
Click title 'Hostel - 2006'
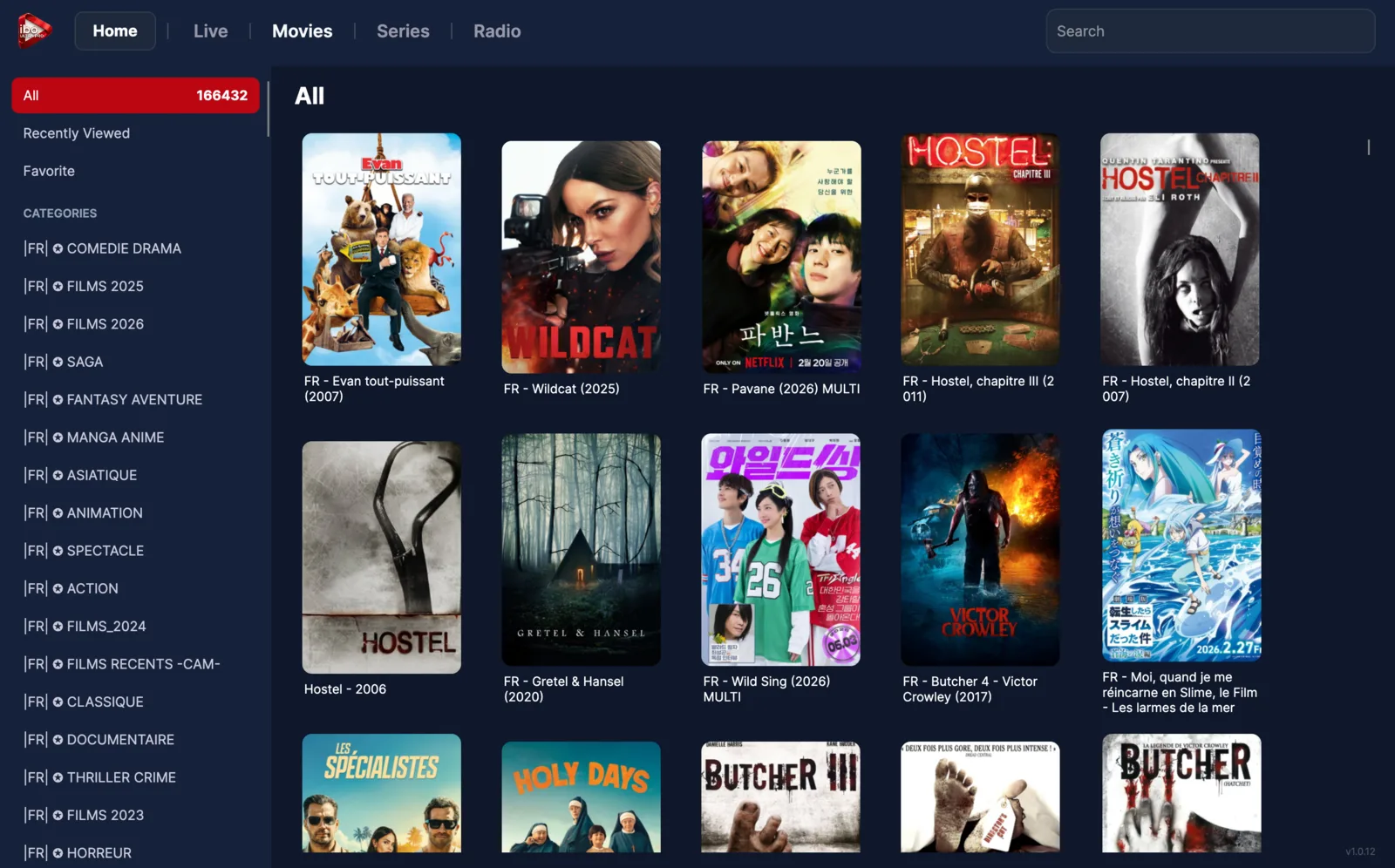[345, 689]
